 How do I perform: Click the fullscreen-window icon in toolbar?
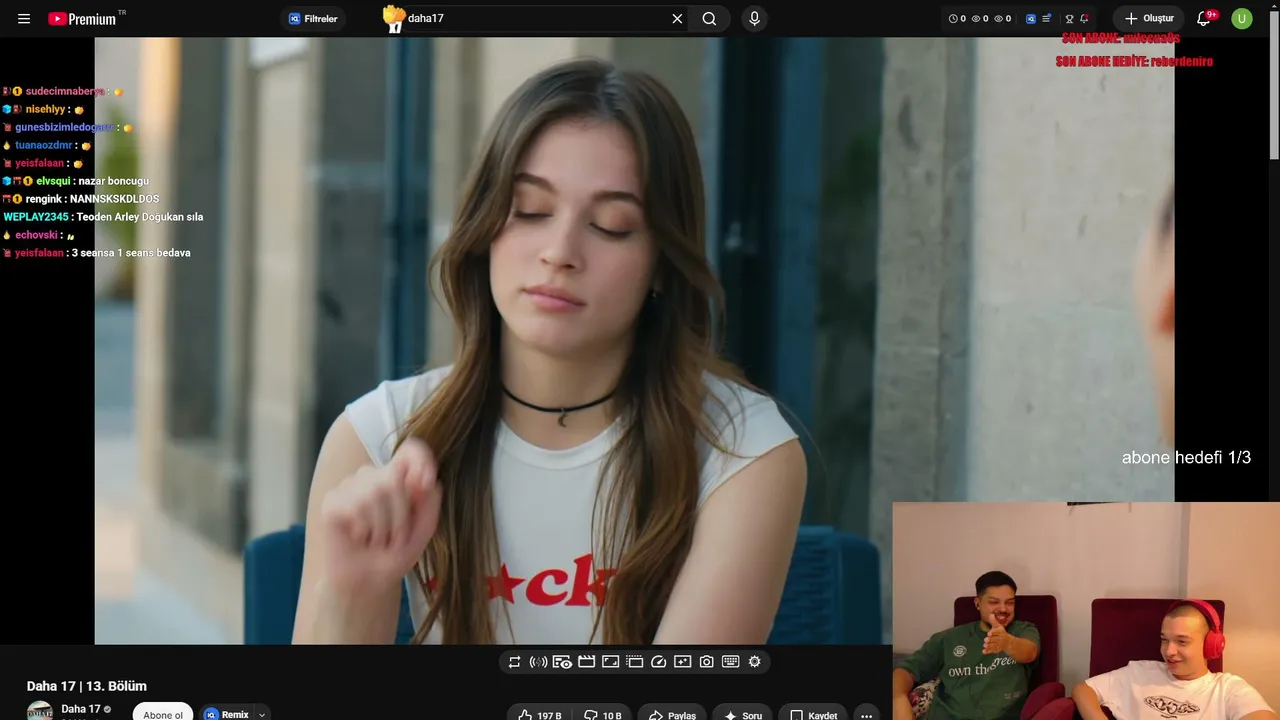point(611,662)
